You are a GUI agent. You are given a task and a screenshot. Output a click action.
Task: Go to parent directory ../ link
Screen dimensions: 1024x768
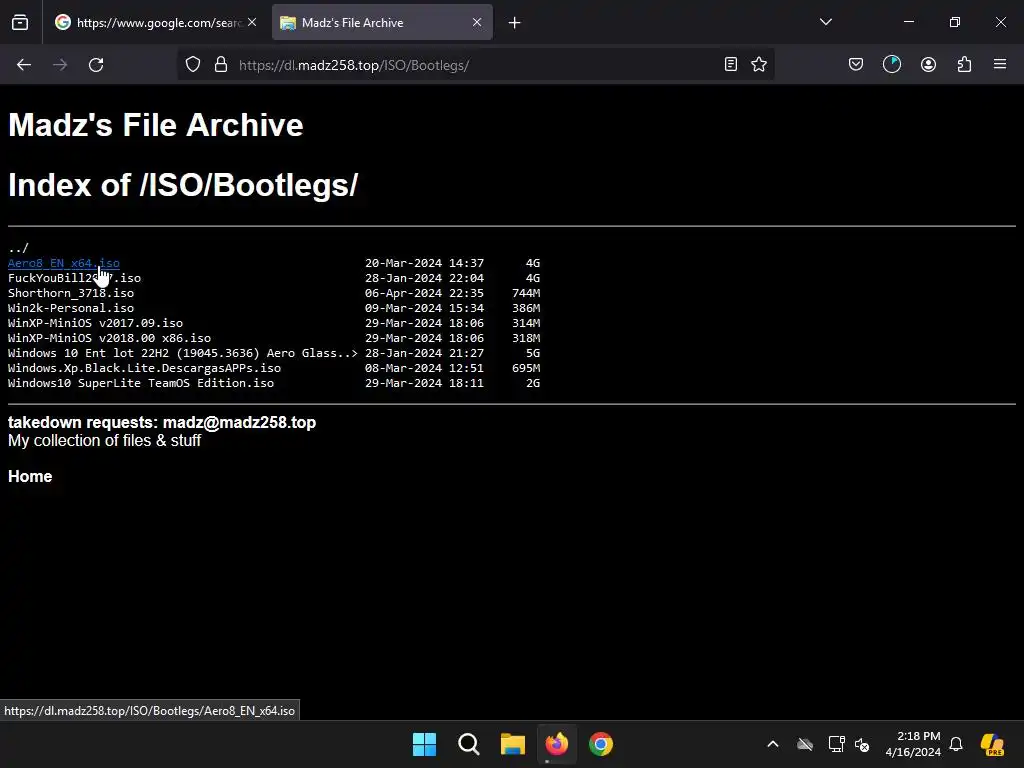click(18, 248)
